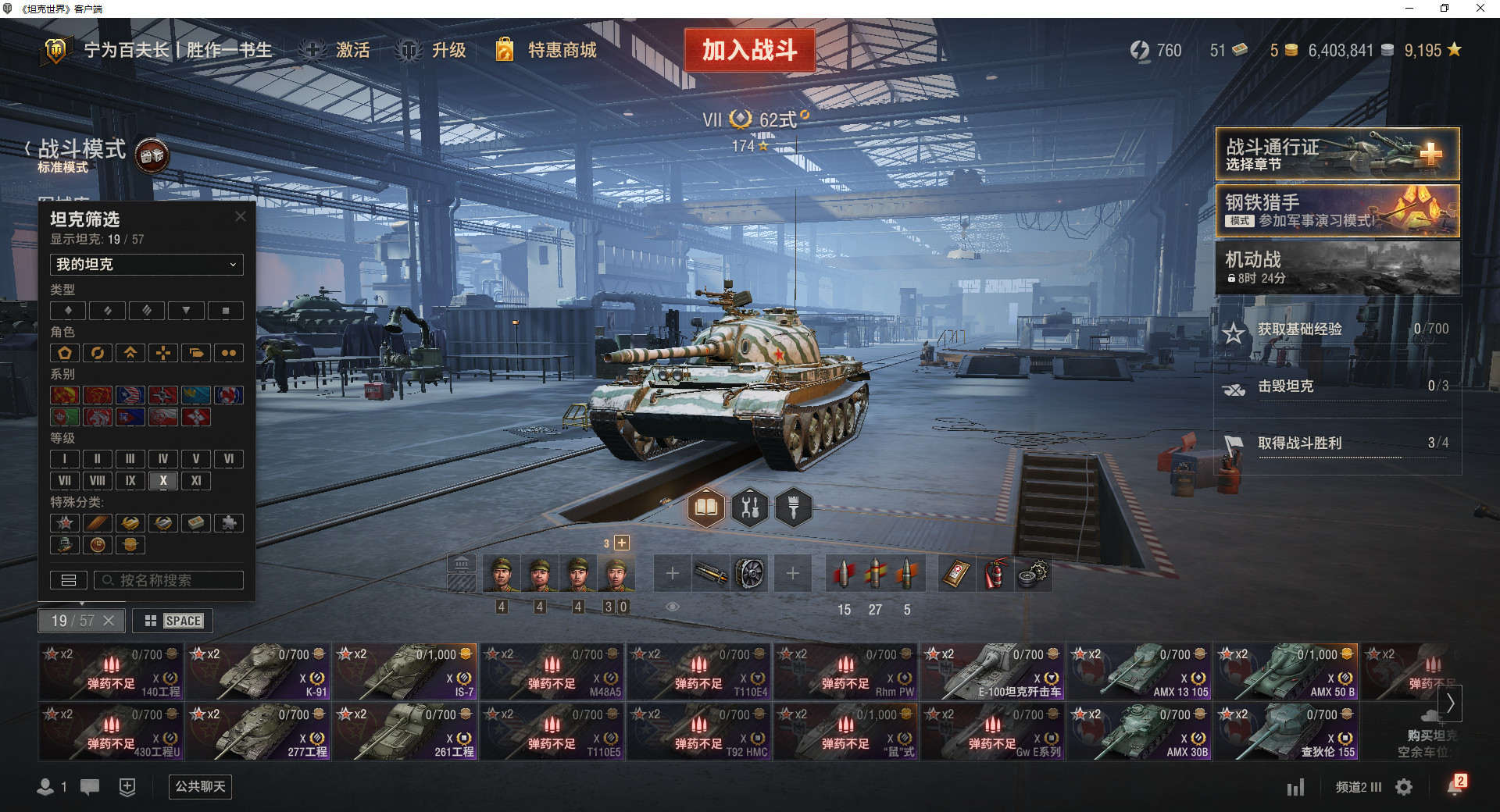Screen dimensions: 1500x812
Task: Toggle tier VIII filter button
Action: [98, 481]
